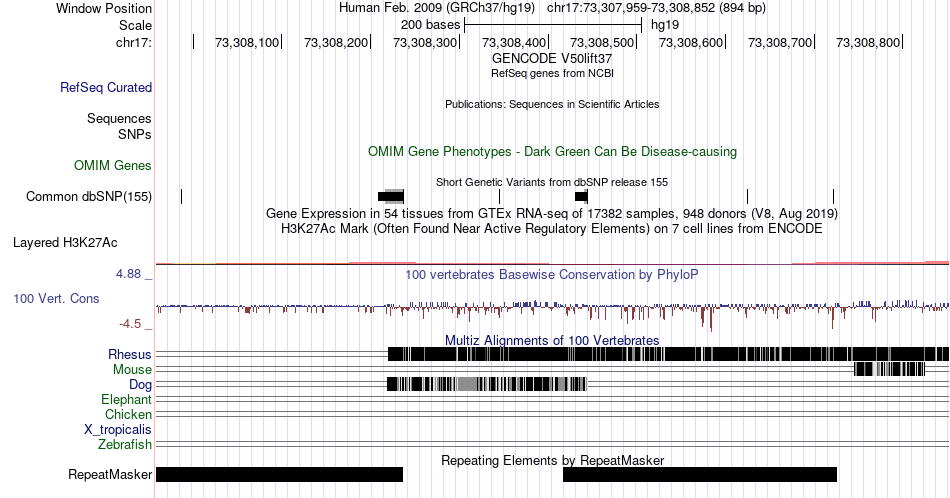
Task: Click the 73,308,300 ruler position
Action: [x=425, y=42]
